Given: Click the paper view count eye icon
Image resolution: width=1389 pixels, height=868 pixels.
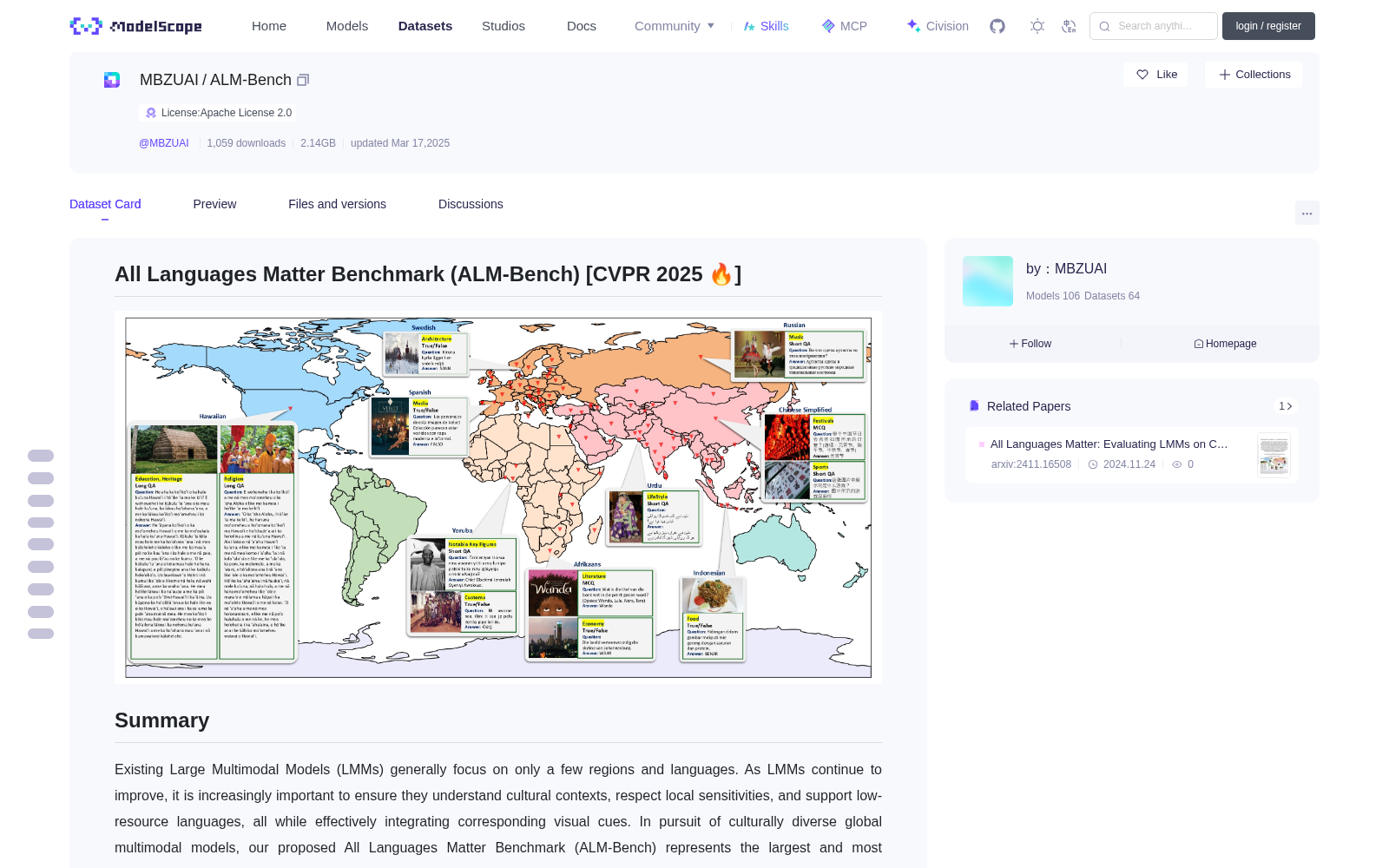Looking at the screenshot, I should click(1177, 464).
